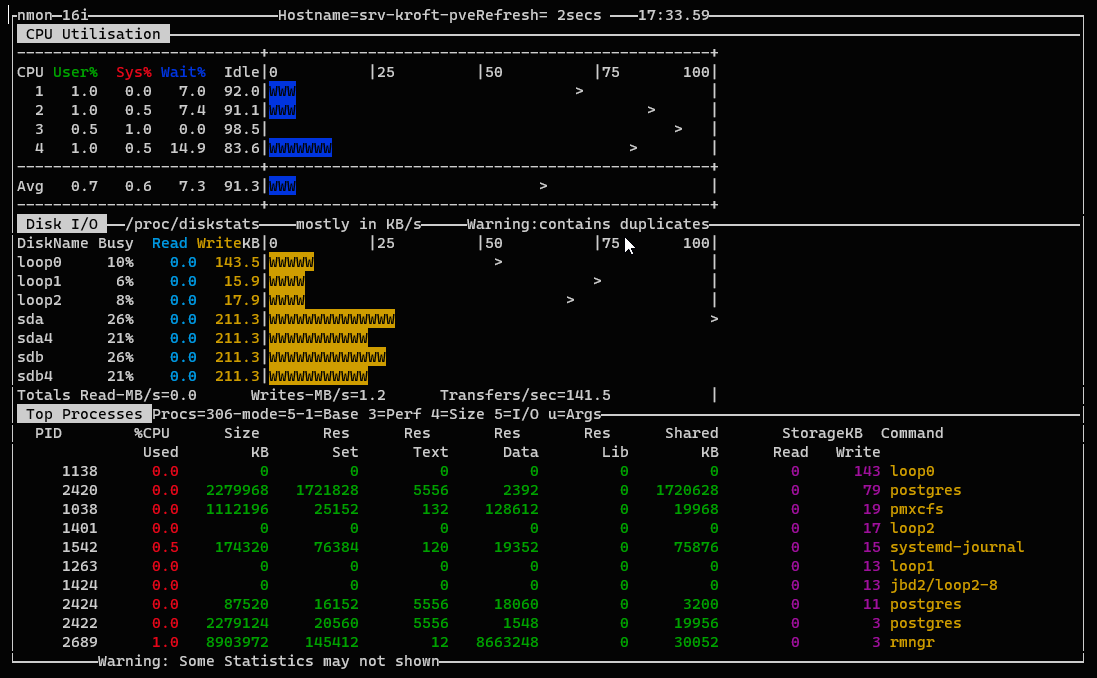This screenshot has height=678, width=1097.
Task: Click the Command column header
Action: [912, 433]
